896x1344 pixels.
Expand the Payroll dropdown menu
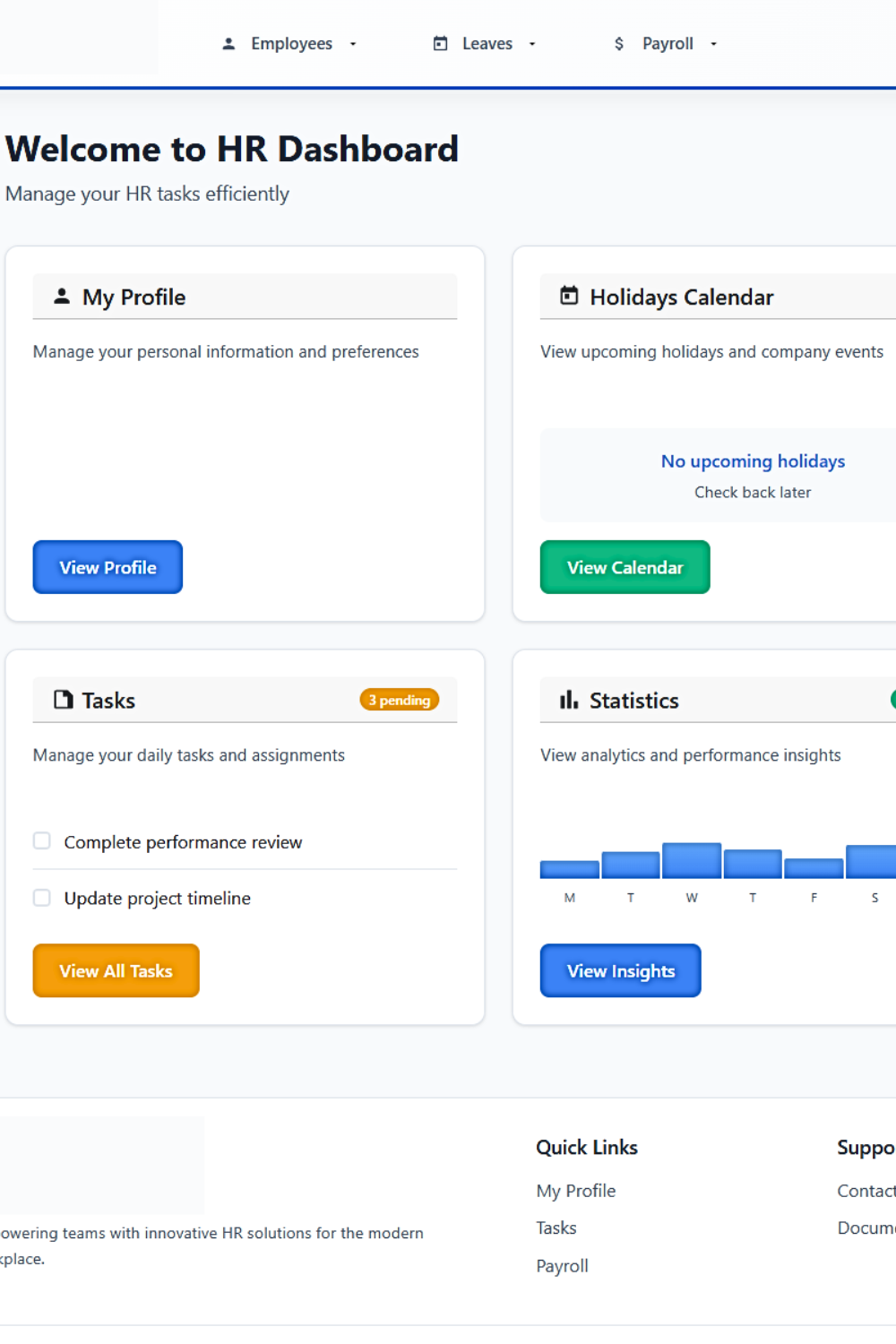[x=712, y=43]
